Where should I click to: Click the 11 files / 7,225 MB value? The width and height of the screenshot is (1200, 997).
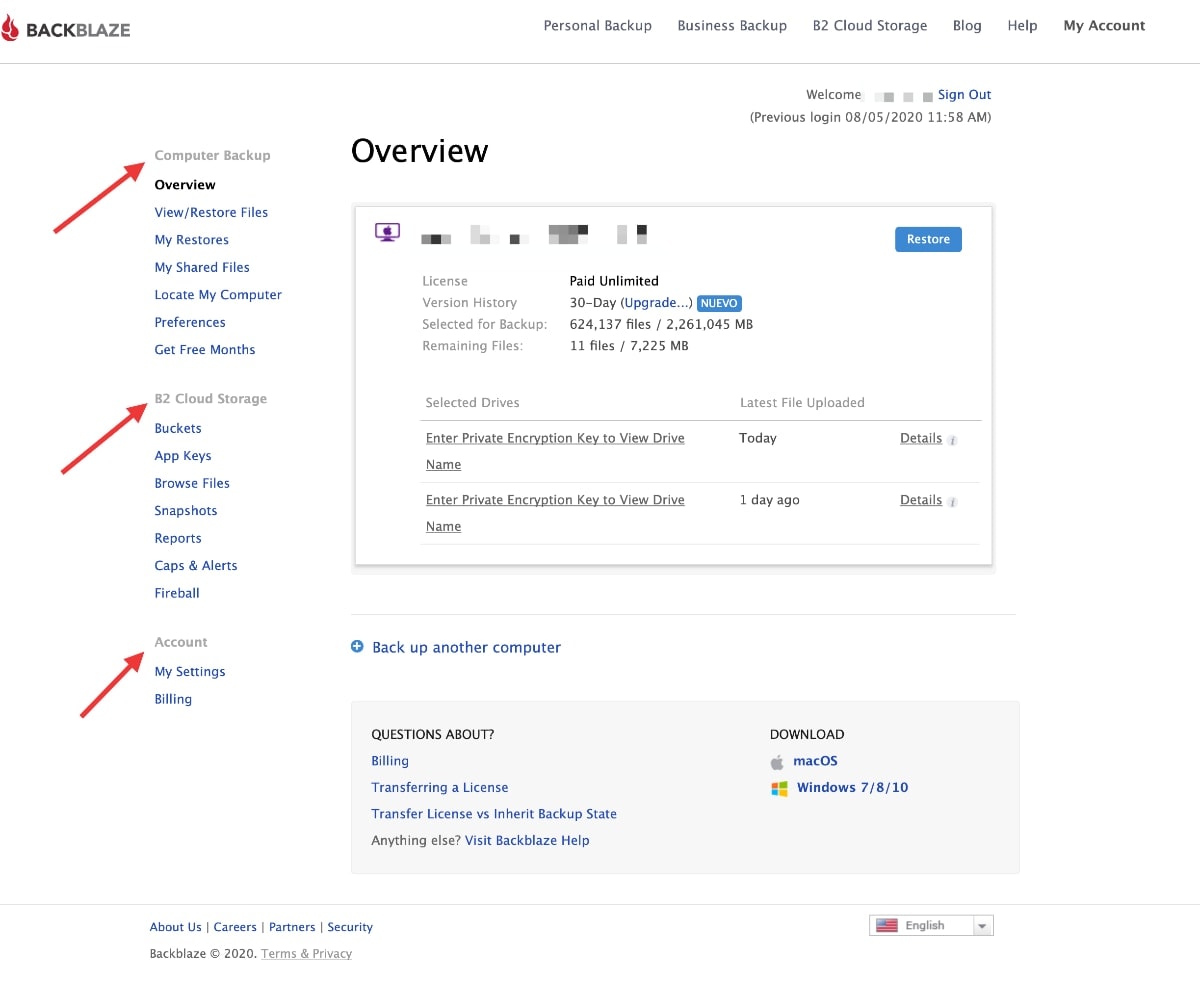pyautogui.click(x=629, y=346)
